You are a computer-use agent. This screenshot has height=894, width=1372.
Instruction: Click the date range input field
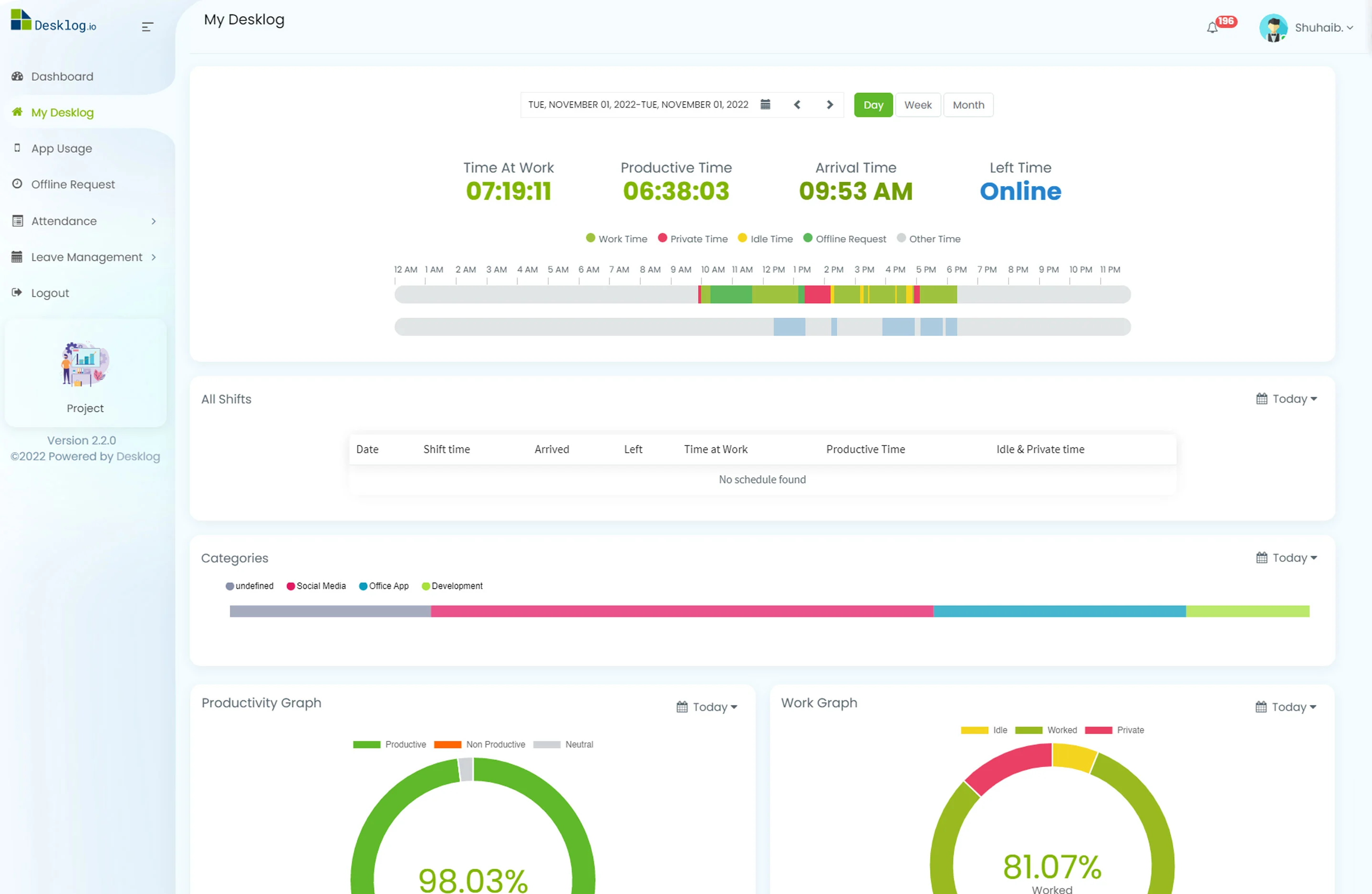click(x=638, y=104)
